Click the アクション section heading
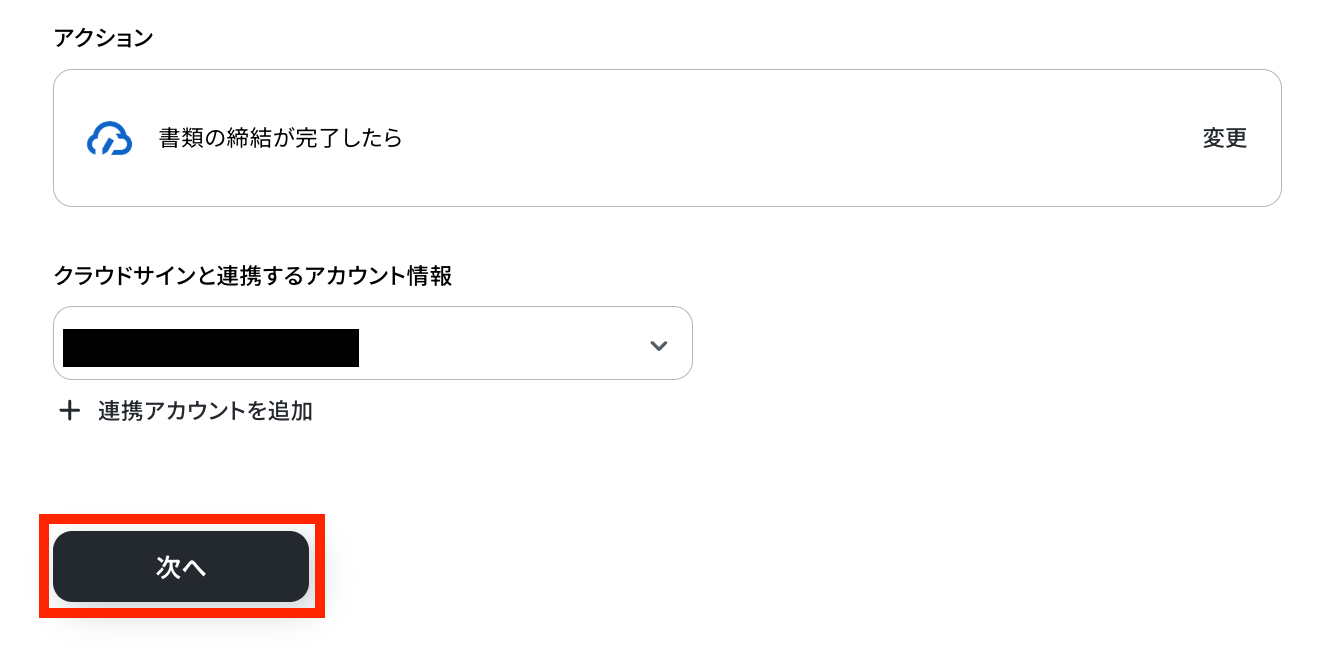 coord(103,38)
